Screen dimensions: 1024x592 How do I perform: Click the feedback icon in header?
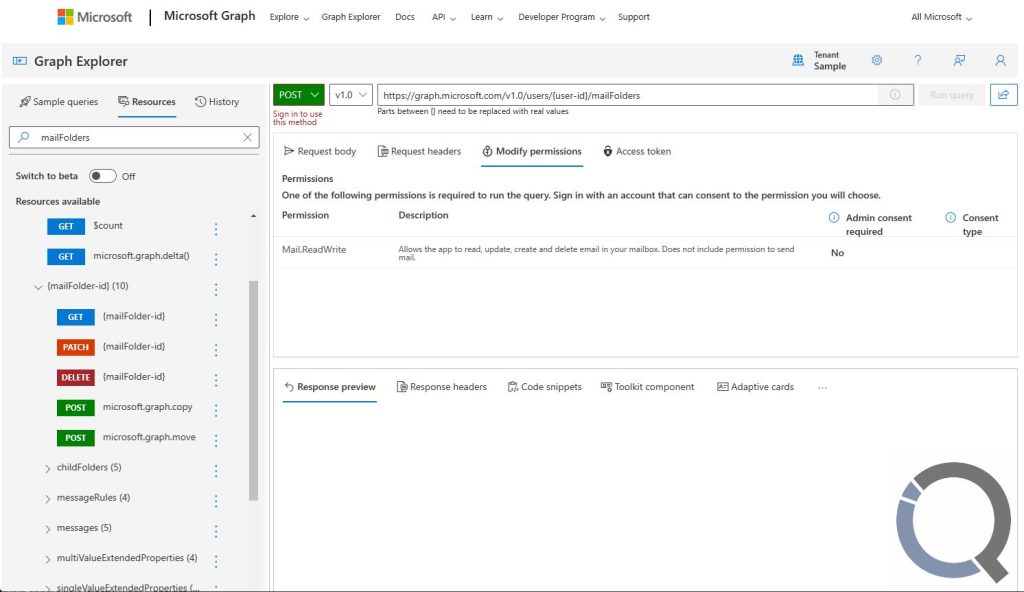click(x=959, y=60)
